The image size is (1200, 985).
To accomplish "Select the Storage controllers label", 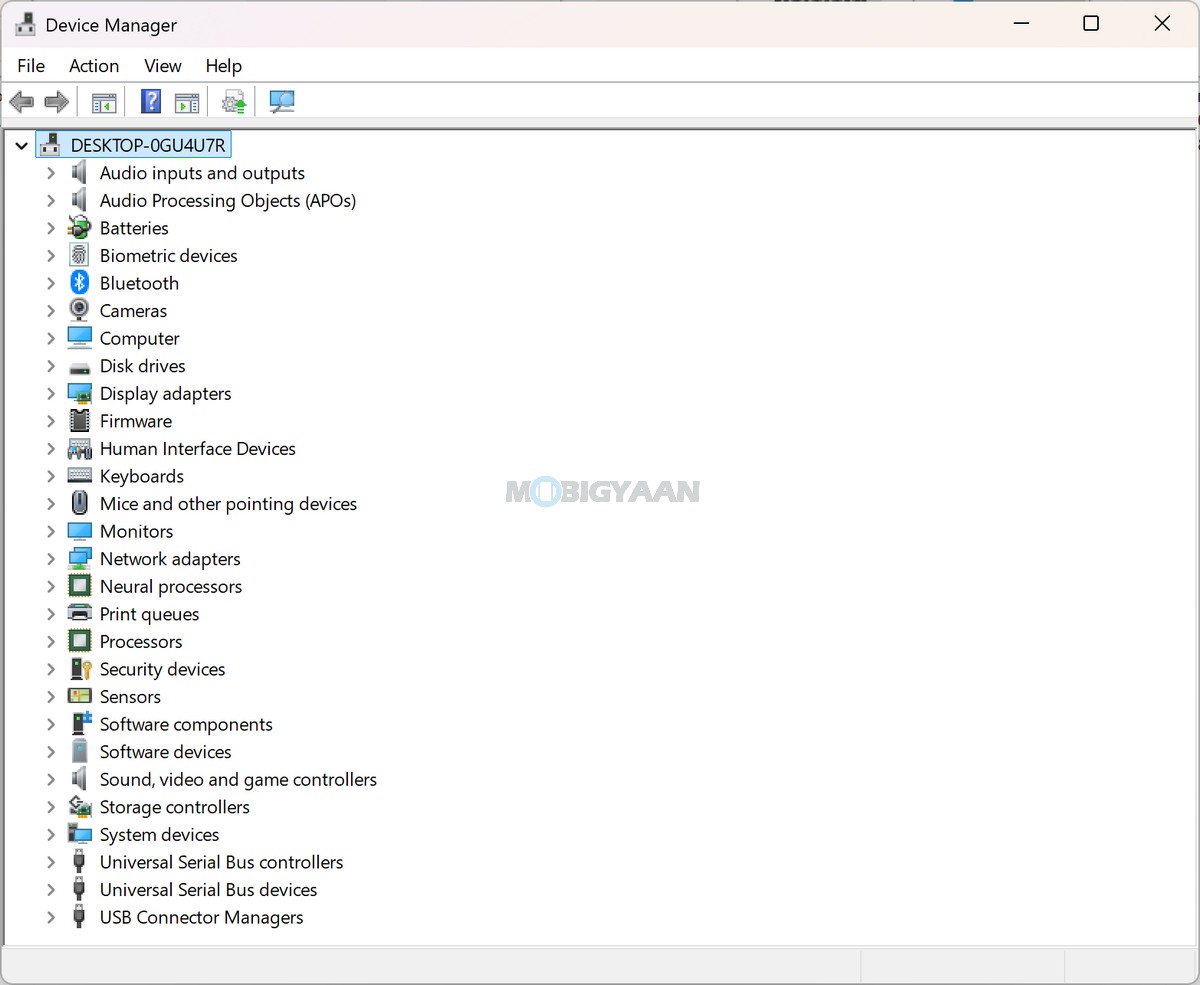I will (175, 807).
